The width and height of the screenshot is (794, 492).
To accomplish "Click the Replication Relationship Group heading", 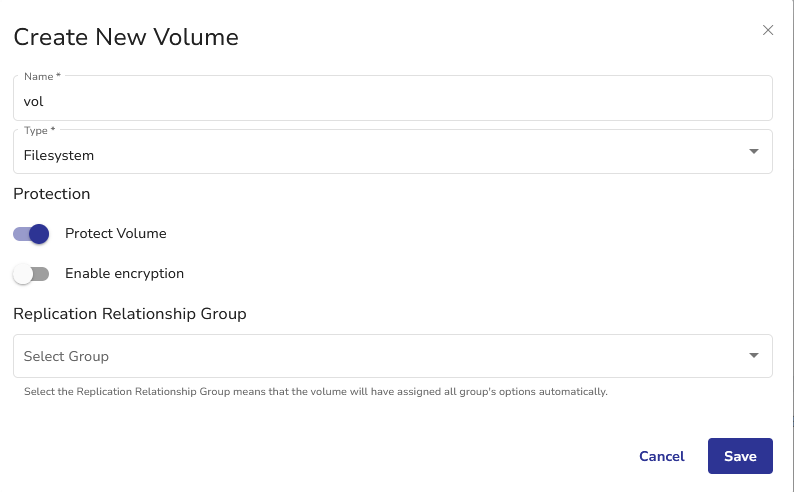I will pos(130,313).
